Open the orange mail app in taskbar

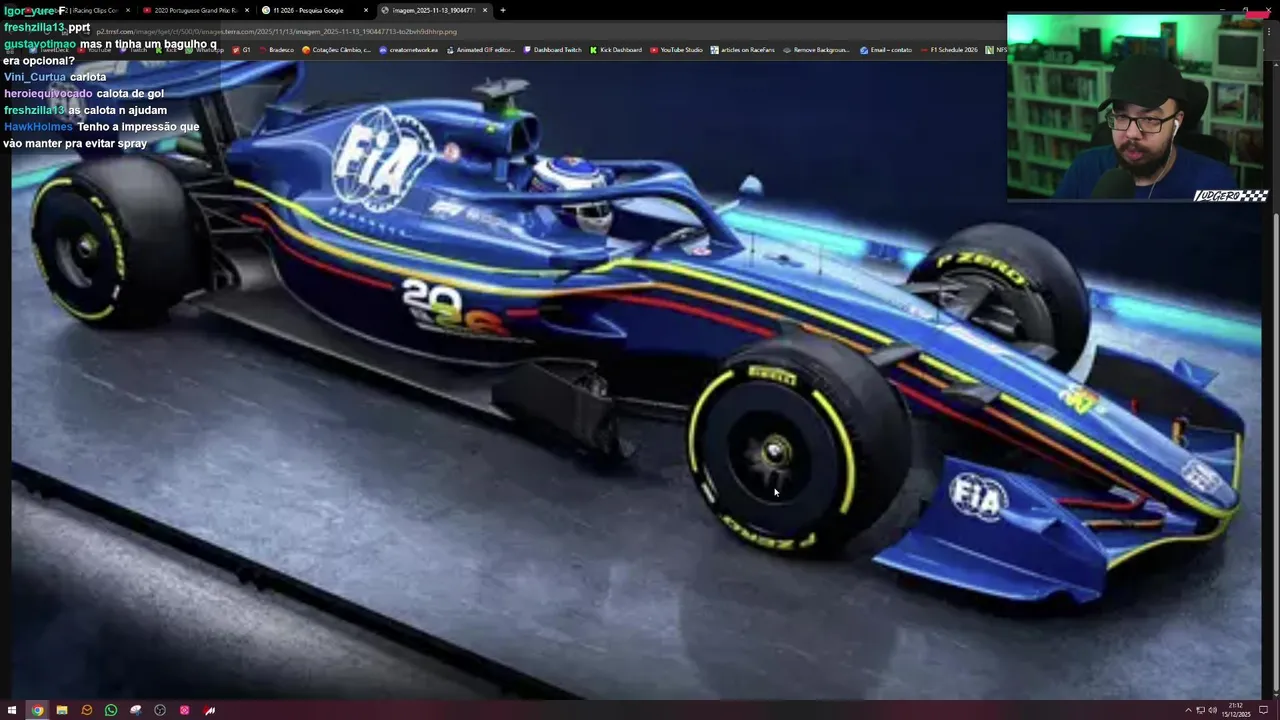[x=87, y=710]
